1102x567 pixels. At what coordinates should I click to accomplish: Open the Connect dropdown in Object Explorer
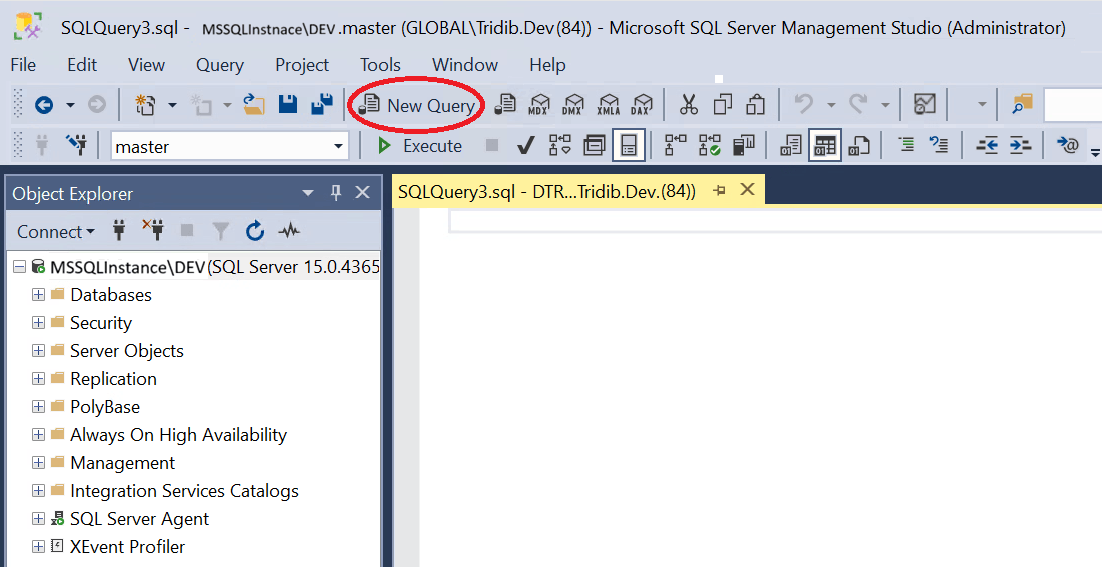point(56,232)
